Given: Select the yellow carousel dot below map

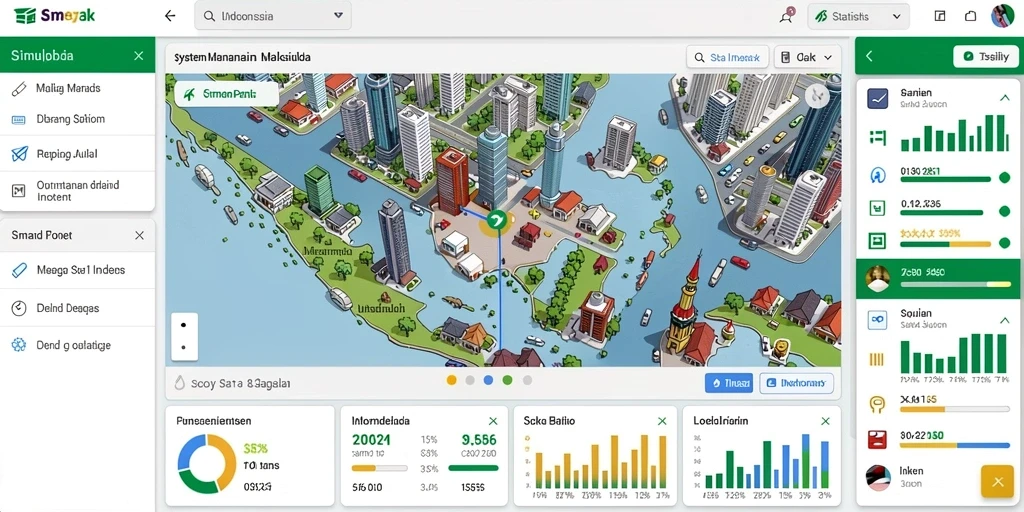Looking at the screenshot, I should coord(451,380).
